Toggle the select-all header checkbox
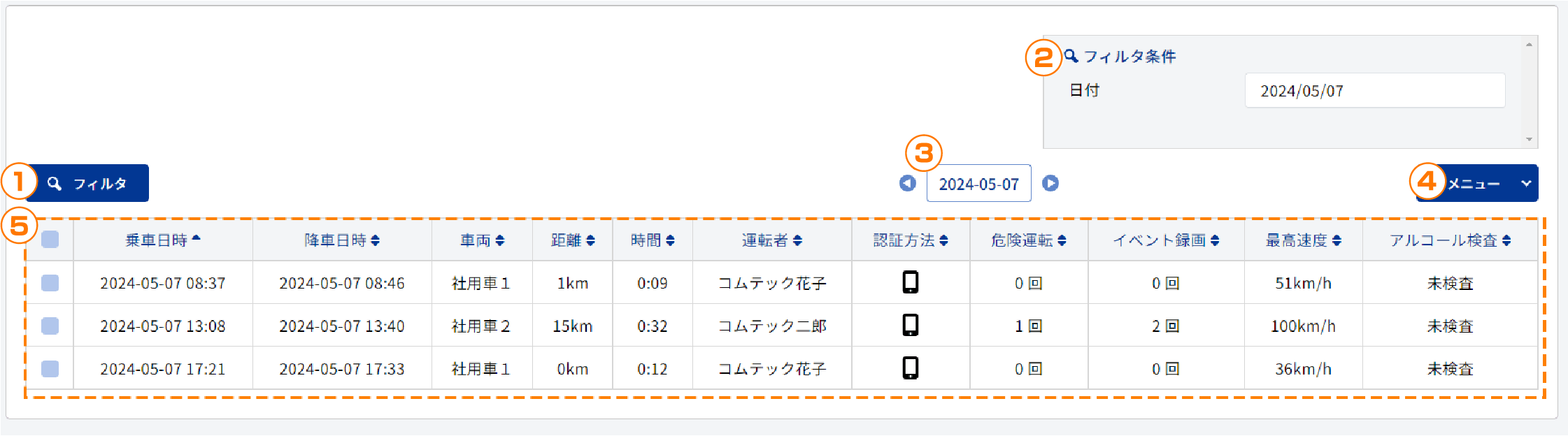The width and height of the screenshot is (1568, 436). click(50, 240)
